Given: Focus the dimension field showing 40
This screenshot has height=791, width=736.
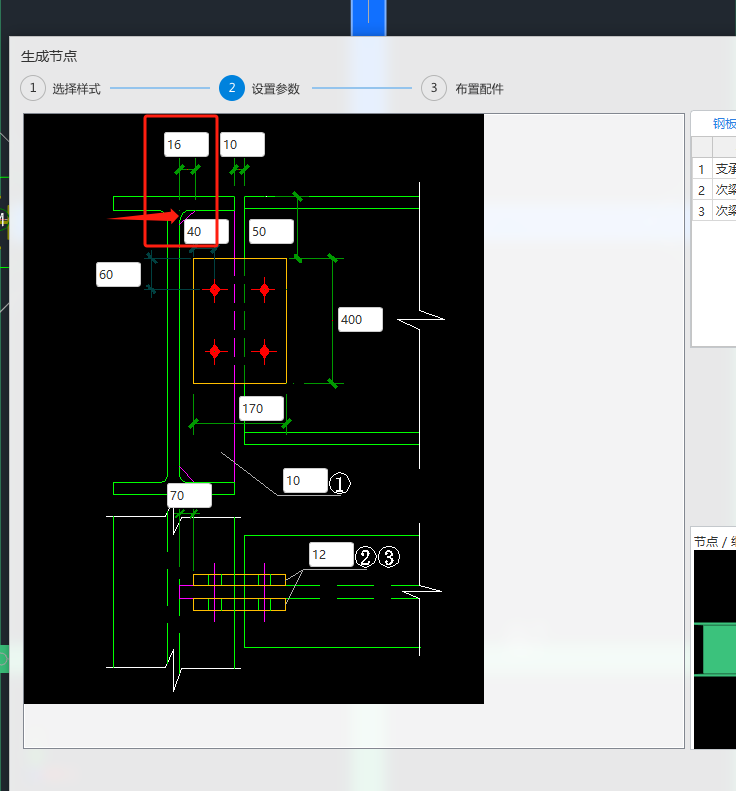Looking at the screenshot, I should coord(206,232).
